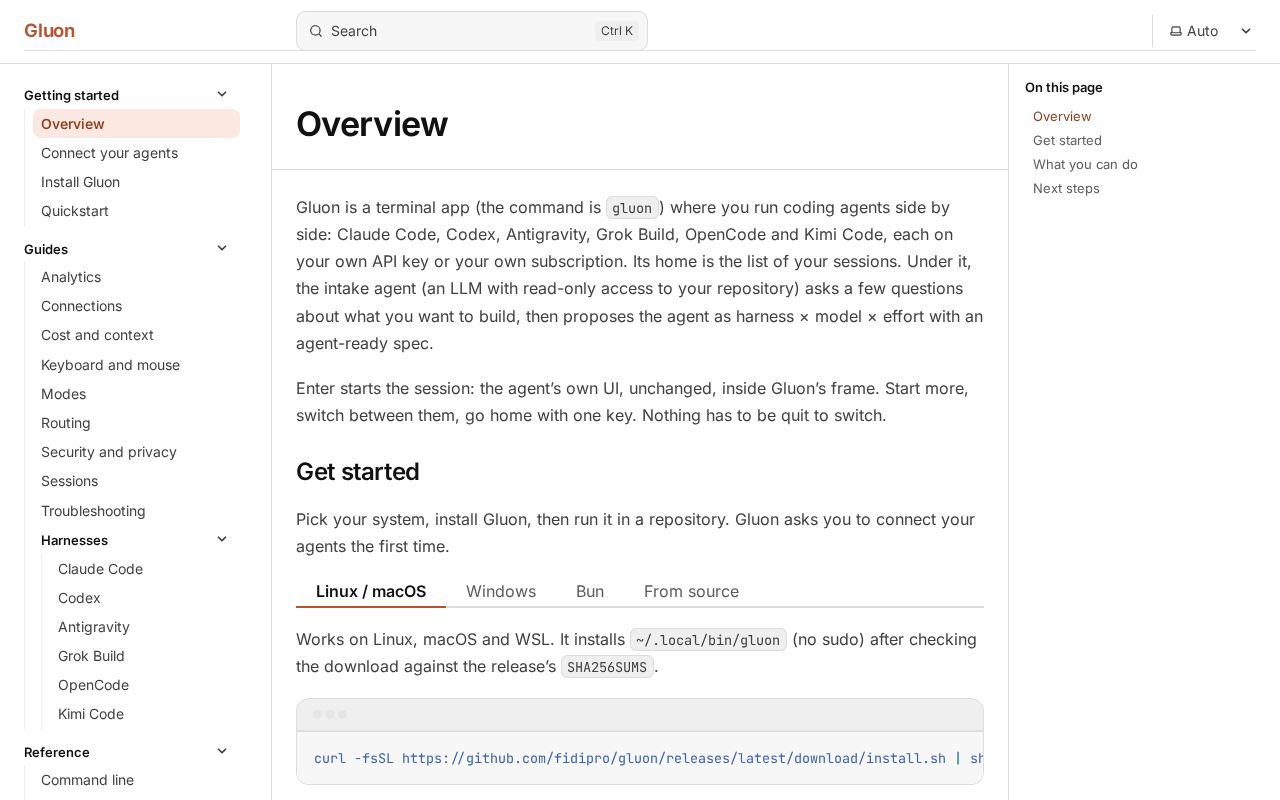The height and width of the screenshot is (800, 1280).
Task: Collapse the Guides section chevron
Action: point(222,249)
